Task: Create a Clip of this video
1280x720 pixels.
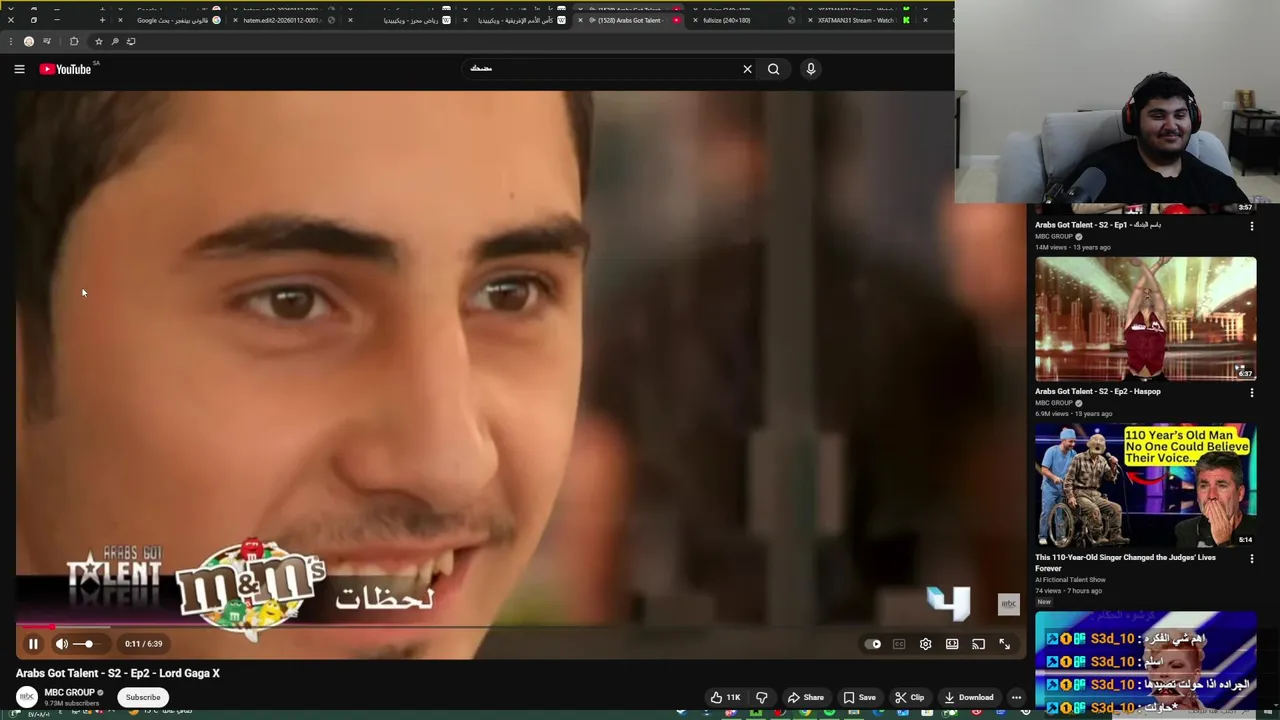Action: coord(909,697)
